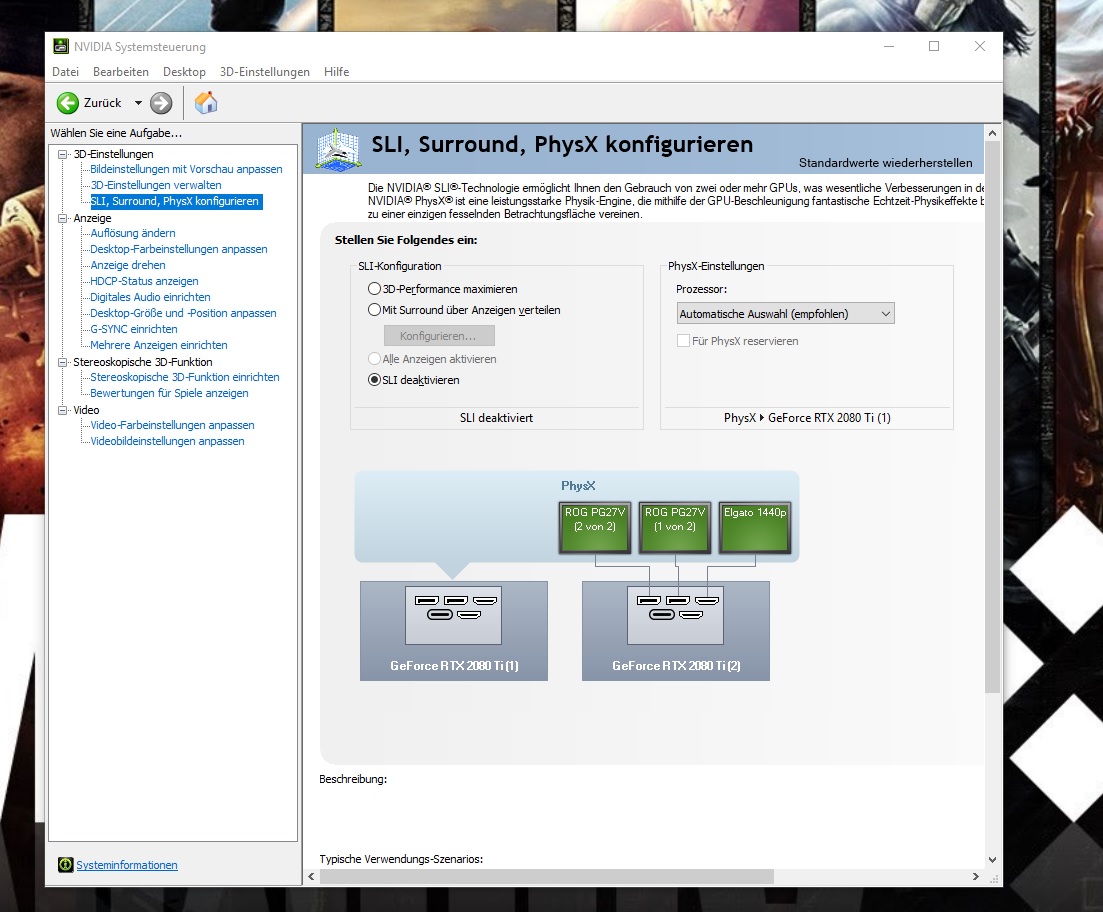This screenshot has height=912, width=1103.
Task: Open the home page house icon
Action: point(205,103)
